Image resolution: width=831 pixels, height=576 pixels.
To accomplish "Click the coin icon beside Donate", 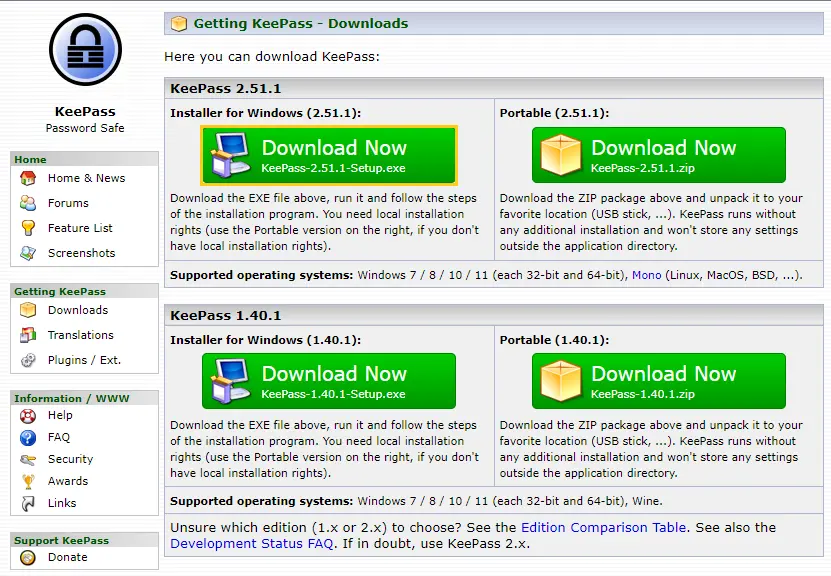I will [x=28, y=557].
